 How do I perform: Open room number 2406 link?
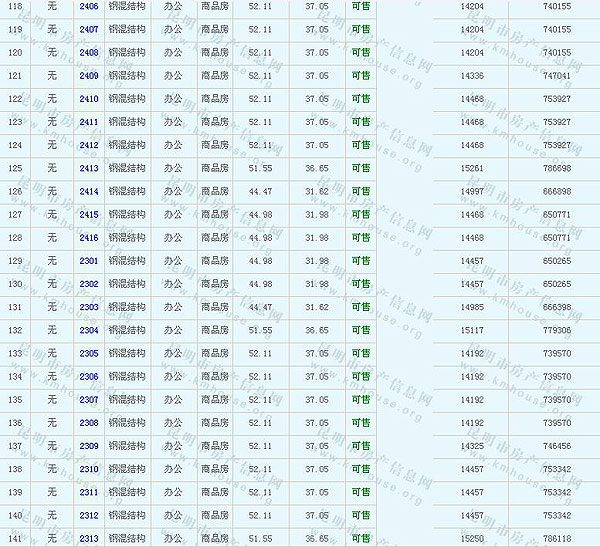(x=89, y=6)
